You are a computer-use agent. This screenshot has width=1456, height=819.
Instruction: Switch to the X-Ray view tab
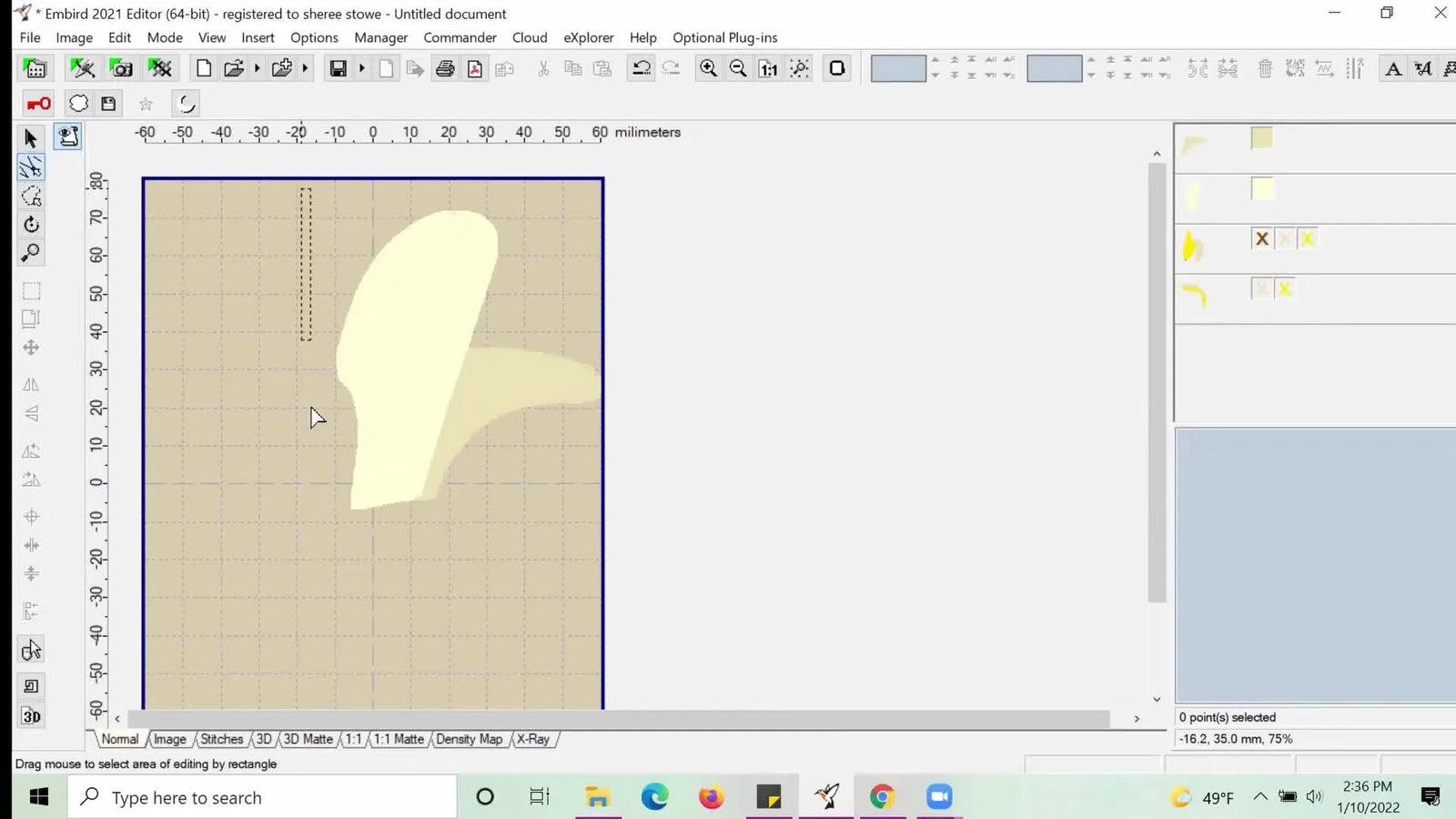coord(533,739)
